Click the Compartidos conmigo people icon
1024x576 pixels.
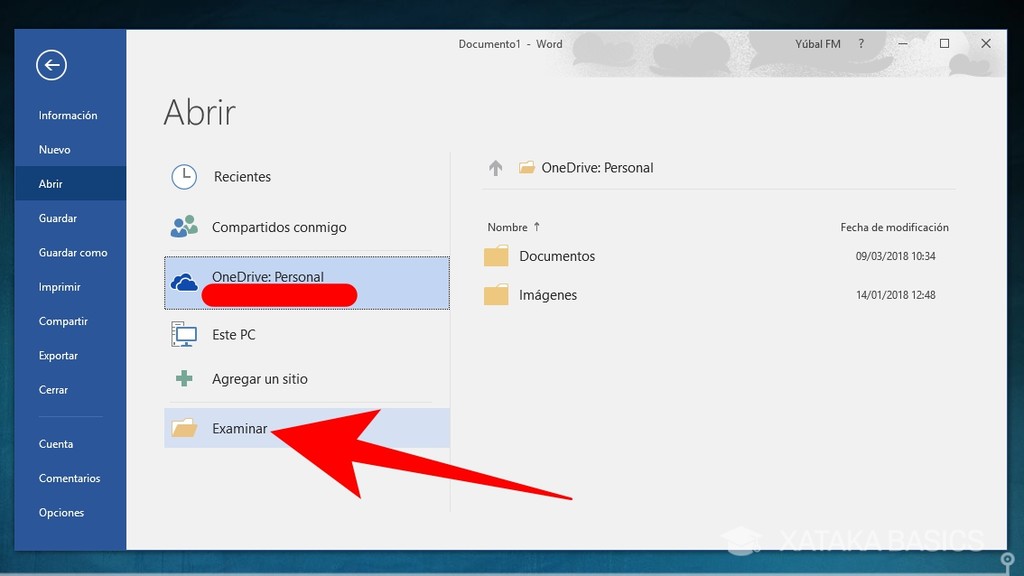click(184, 227)
